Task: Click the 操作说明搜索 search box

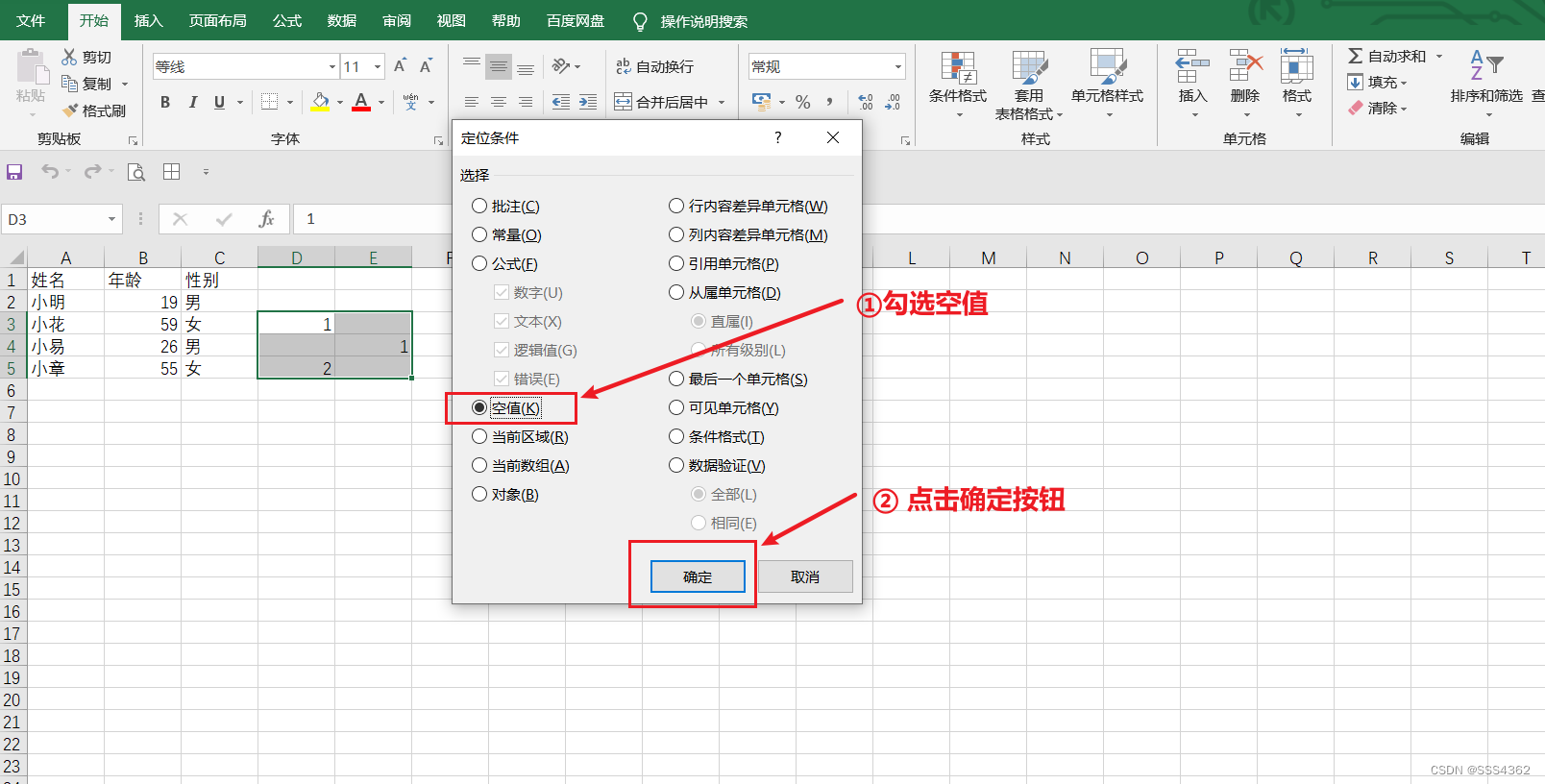Action: (704, 21)
